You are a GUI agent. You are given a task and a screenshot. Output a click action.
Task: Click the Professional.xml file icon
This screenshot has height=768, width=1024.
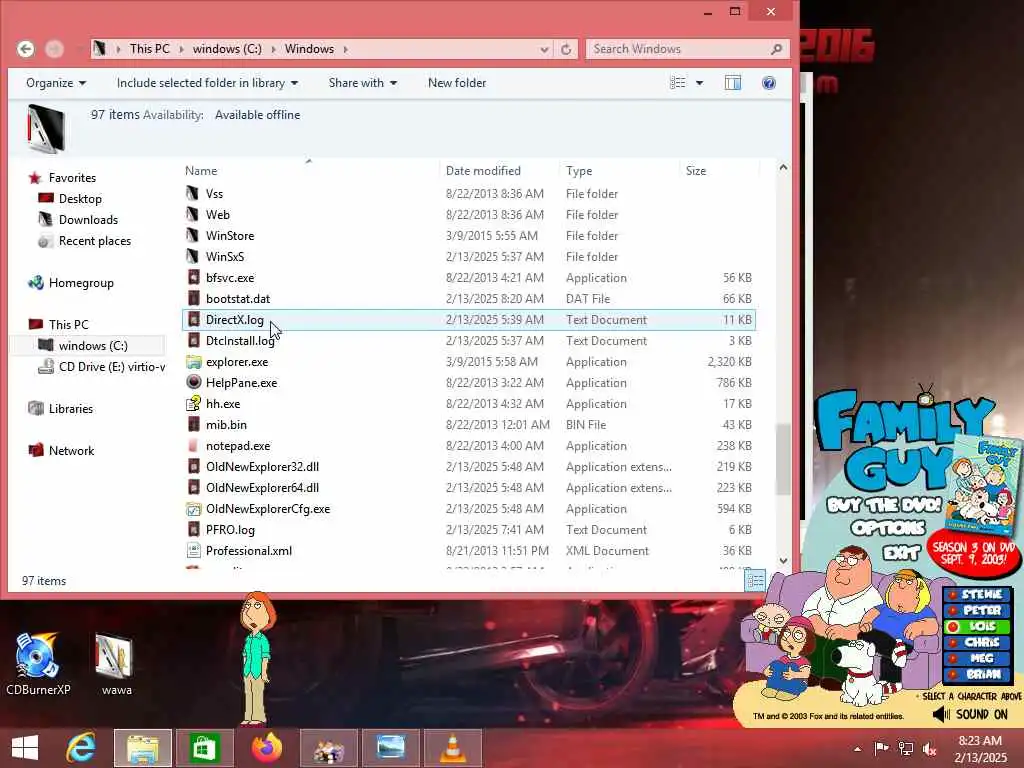point(193,551)
